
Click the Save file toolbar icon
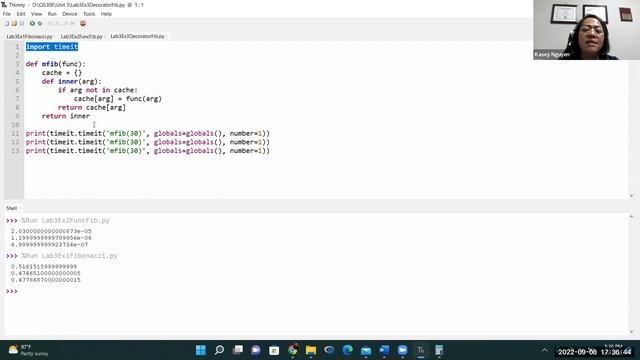coord(21,24)
